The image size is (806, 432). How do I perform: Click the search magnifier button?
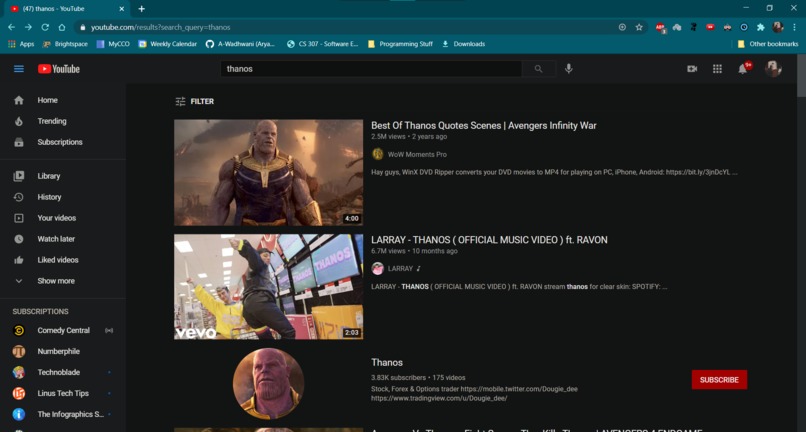(x=538, y=69)
